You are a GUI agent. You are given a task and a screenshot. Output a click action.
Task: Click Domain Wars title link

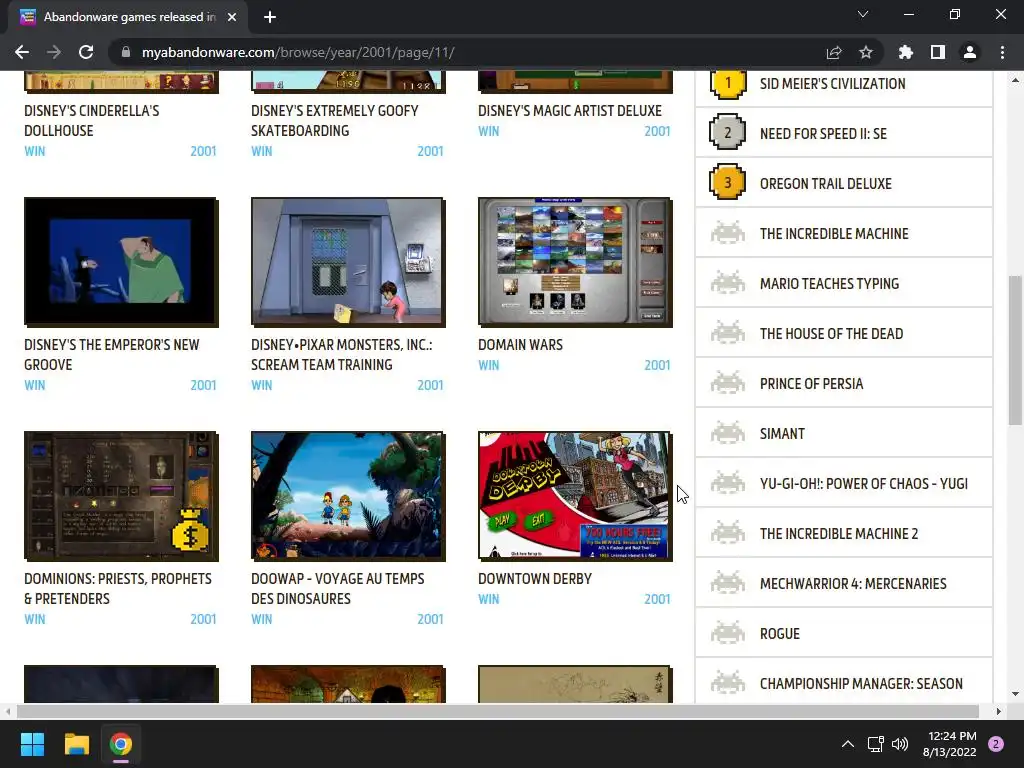(x=520, y=345)
